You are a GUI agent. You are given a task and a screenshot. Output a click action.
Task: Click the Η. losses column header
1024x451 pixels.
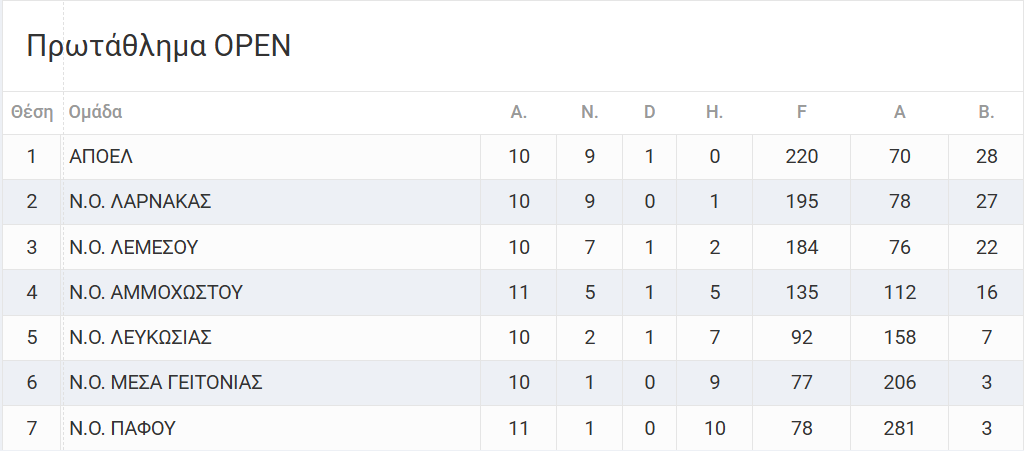pos(714,112)
